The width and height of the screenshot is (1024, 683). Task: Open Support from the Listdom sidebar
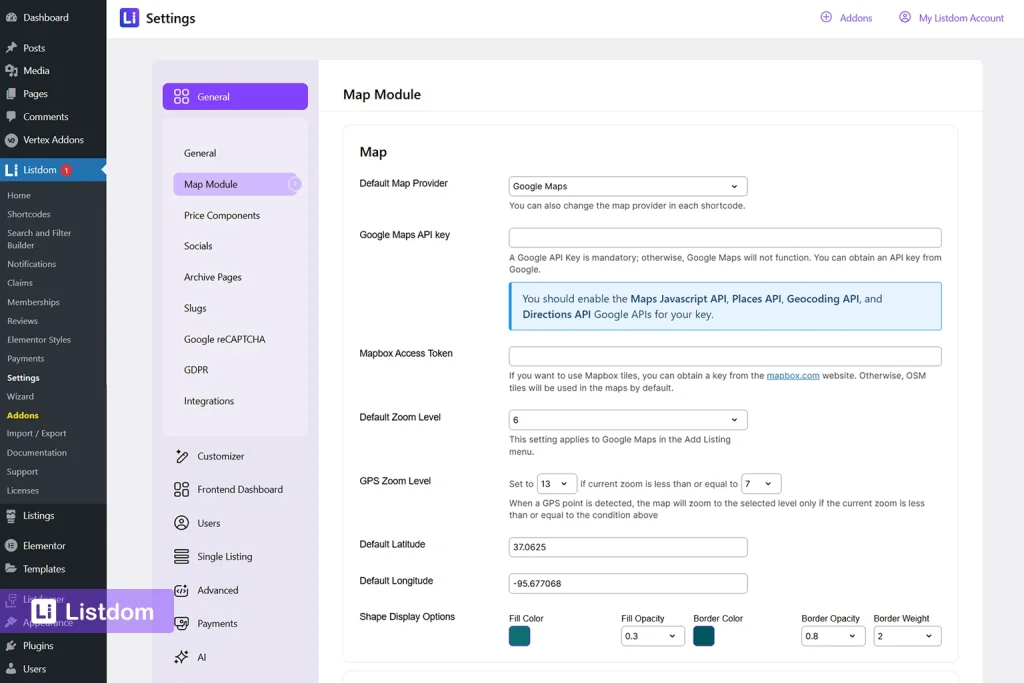[23, 471]
